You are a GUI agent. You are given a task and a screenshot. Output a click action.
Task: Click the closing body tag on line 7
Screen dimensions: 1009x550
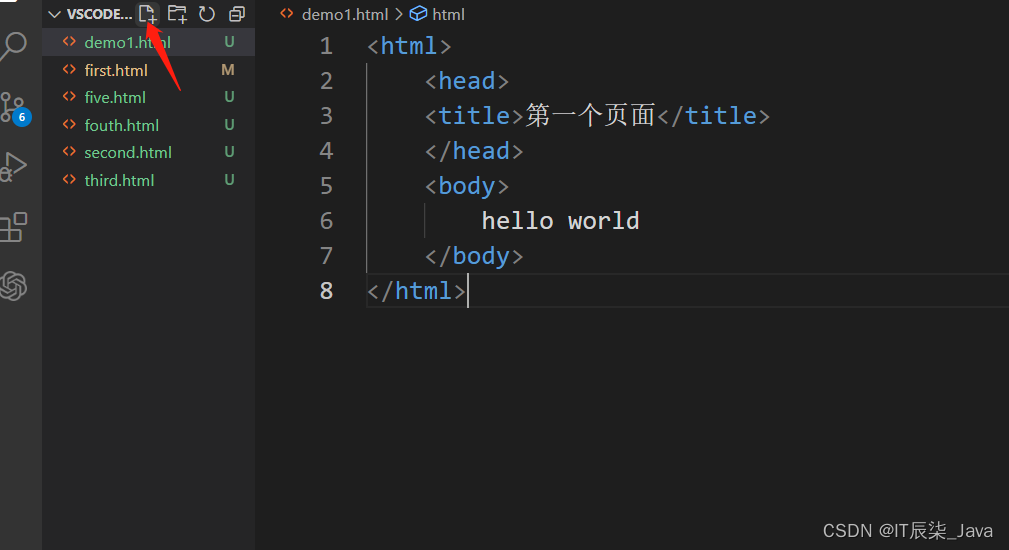tap(474, 256)
